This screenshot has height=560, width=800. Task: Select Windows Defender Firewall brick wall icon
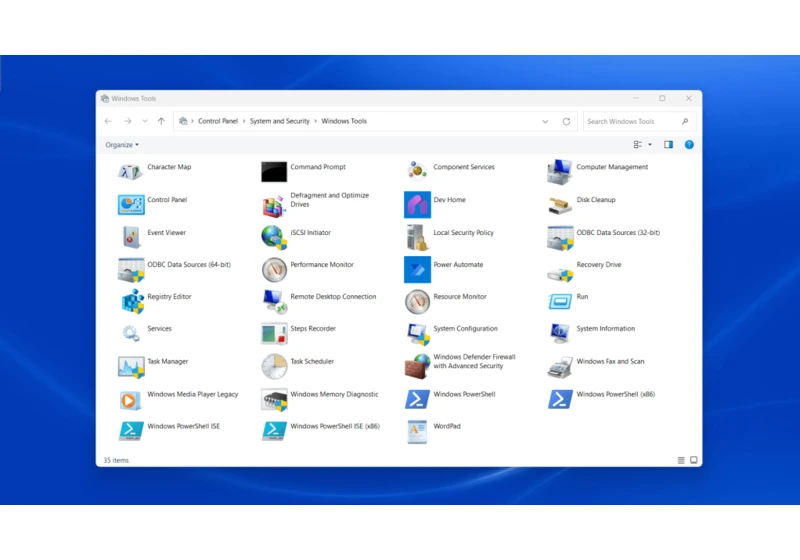417,366
